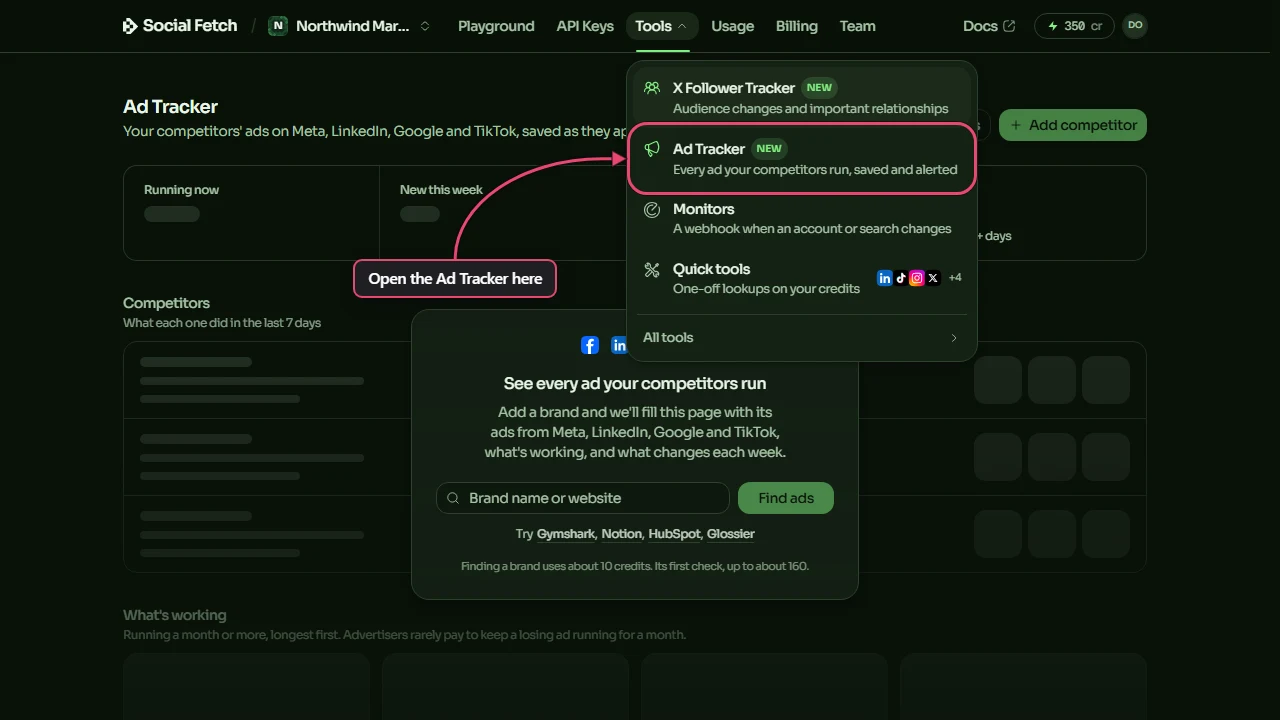
Task: Click the +4 more tools indicator
Action: coord(955,278)
